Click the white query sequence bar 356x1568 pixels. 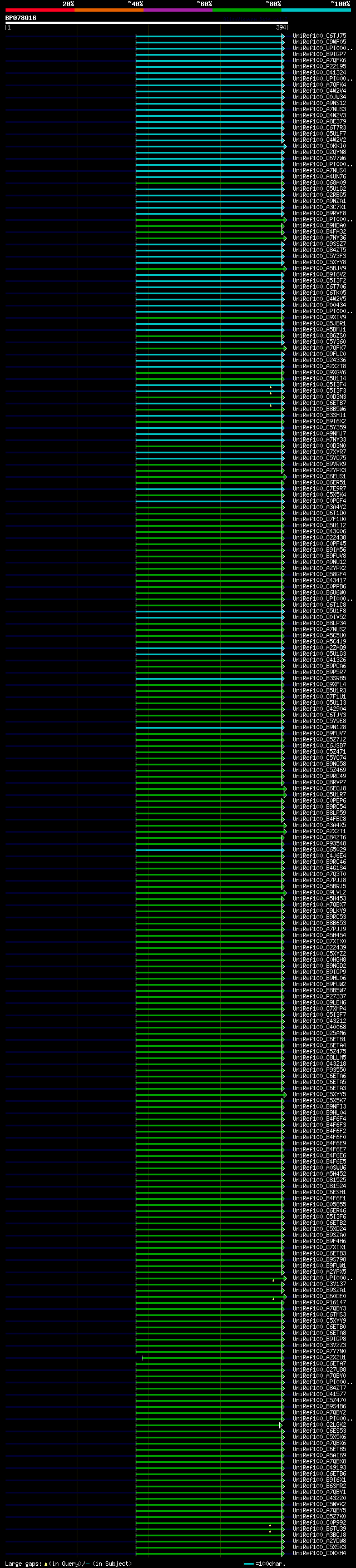(147, 23)
